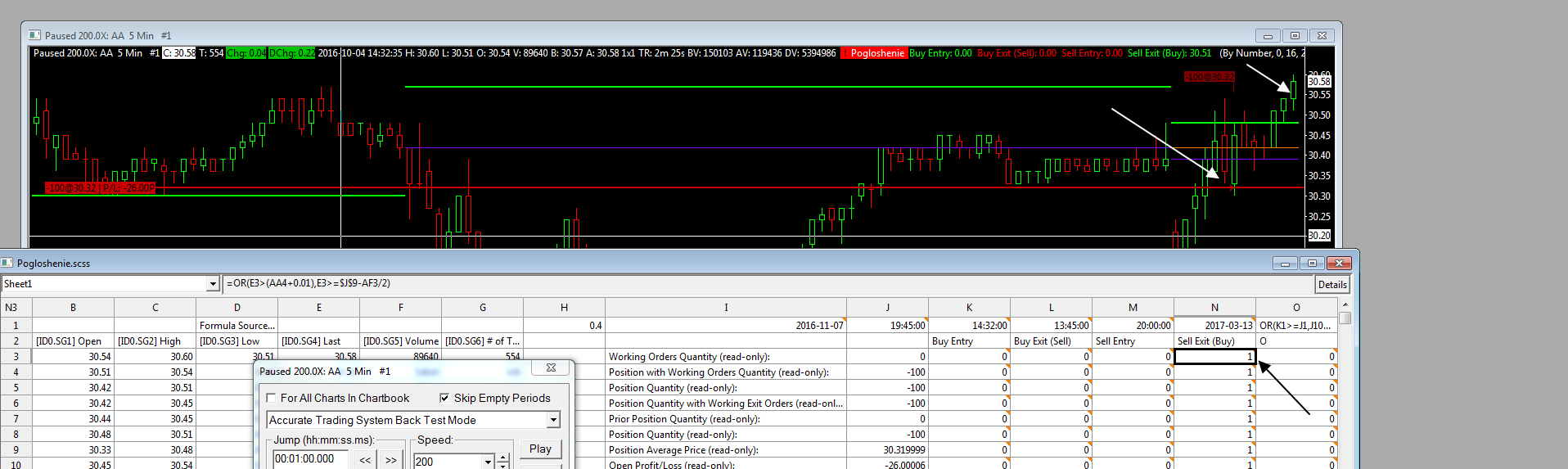Jump backward with the << button
Viewport: 1568px width, 469px height.
click(x=365, y=459)
